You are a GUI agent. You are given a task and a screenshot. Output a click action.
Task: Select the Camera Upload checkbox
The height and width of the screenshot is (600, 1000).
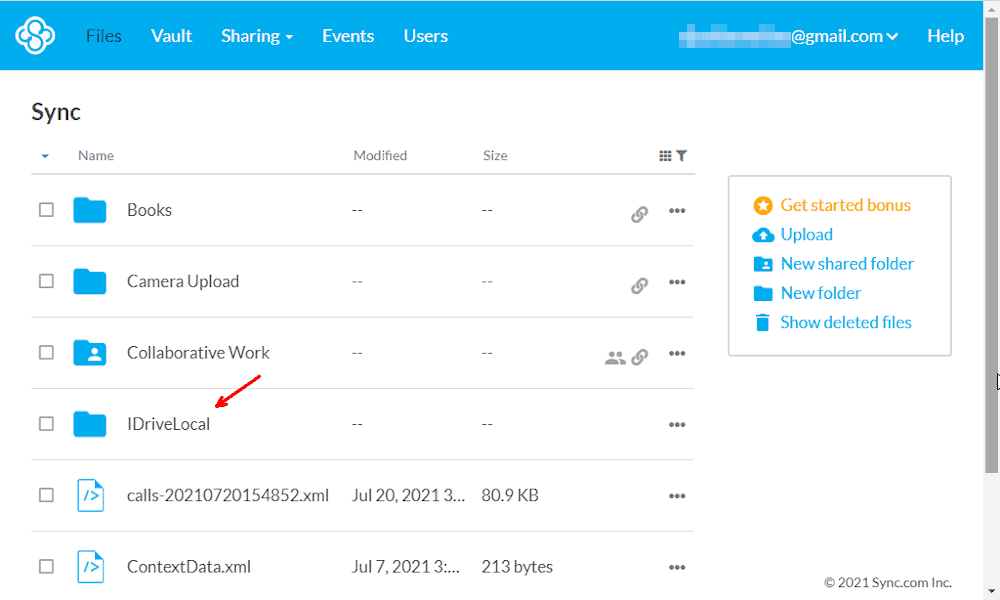pos(46,281)
